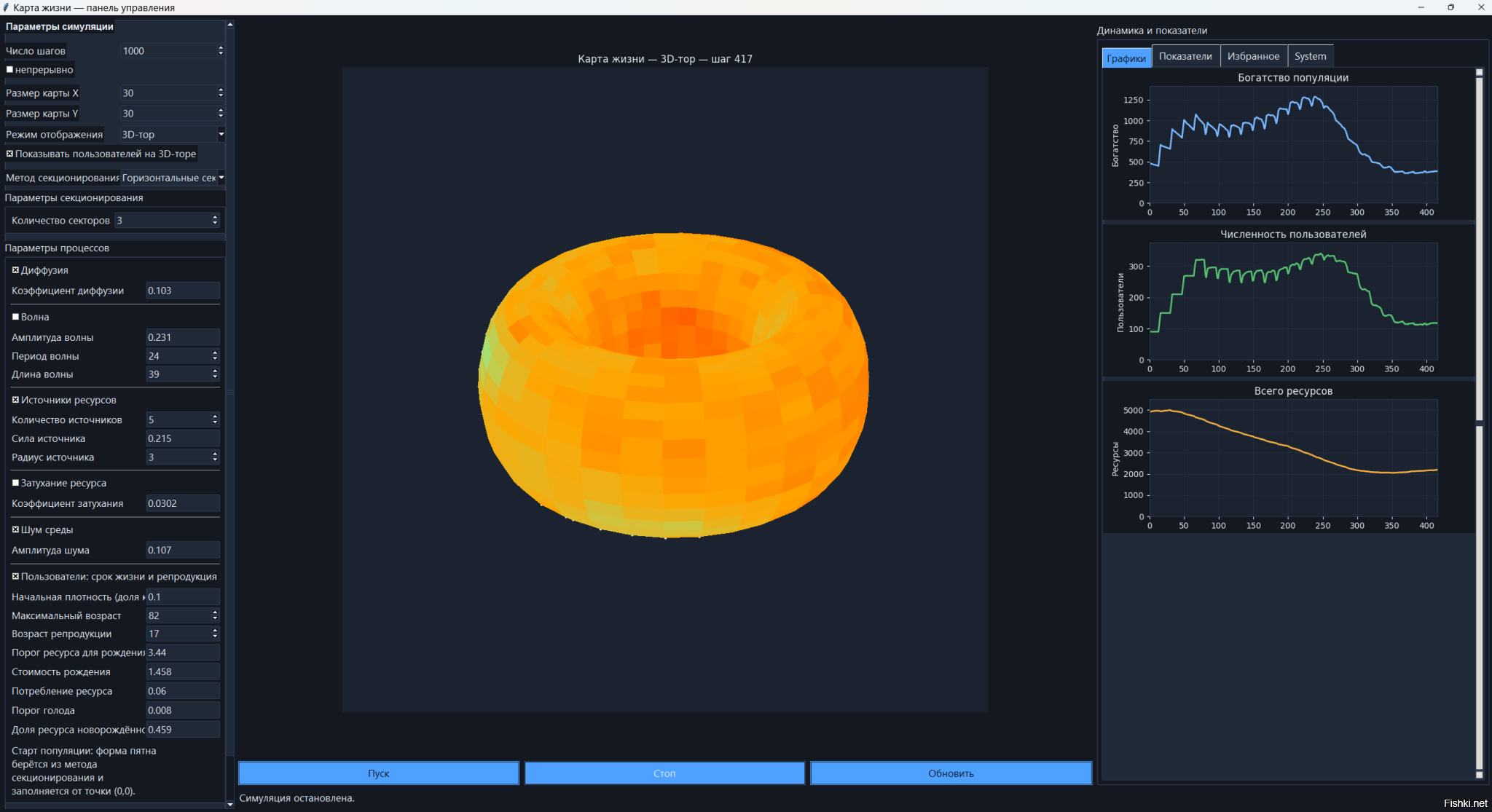Click the Обновить button

pos(951,773)
